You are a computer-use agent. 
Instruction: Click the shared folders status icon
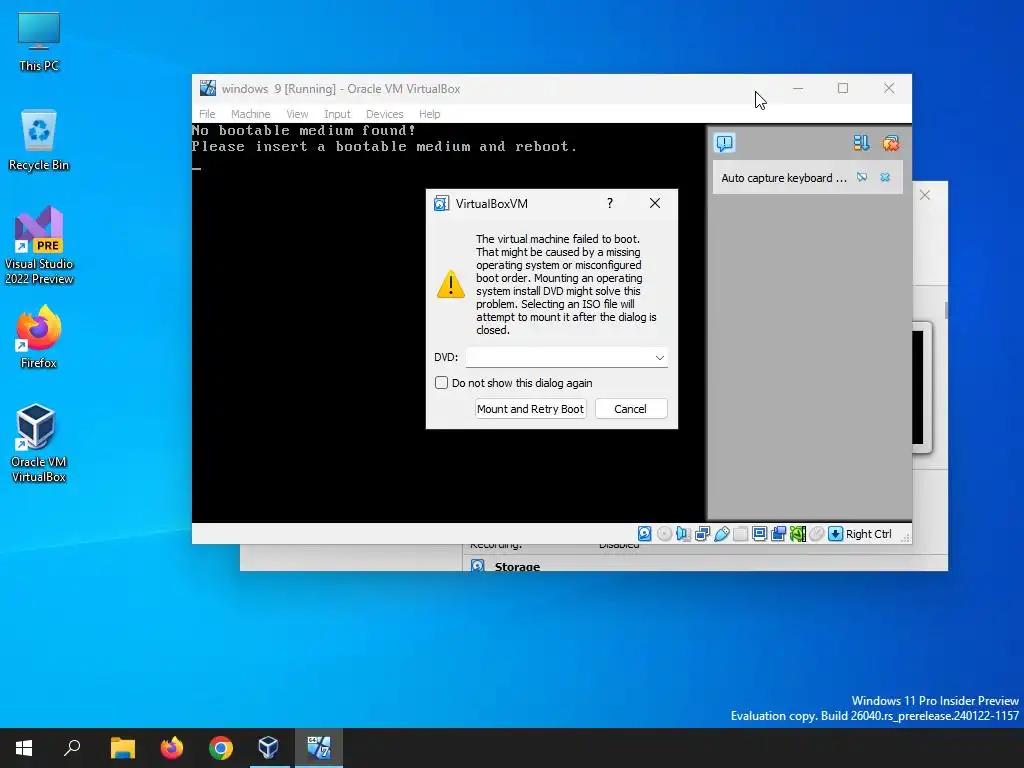[741, 534]
